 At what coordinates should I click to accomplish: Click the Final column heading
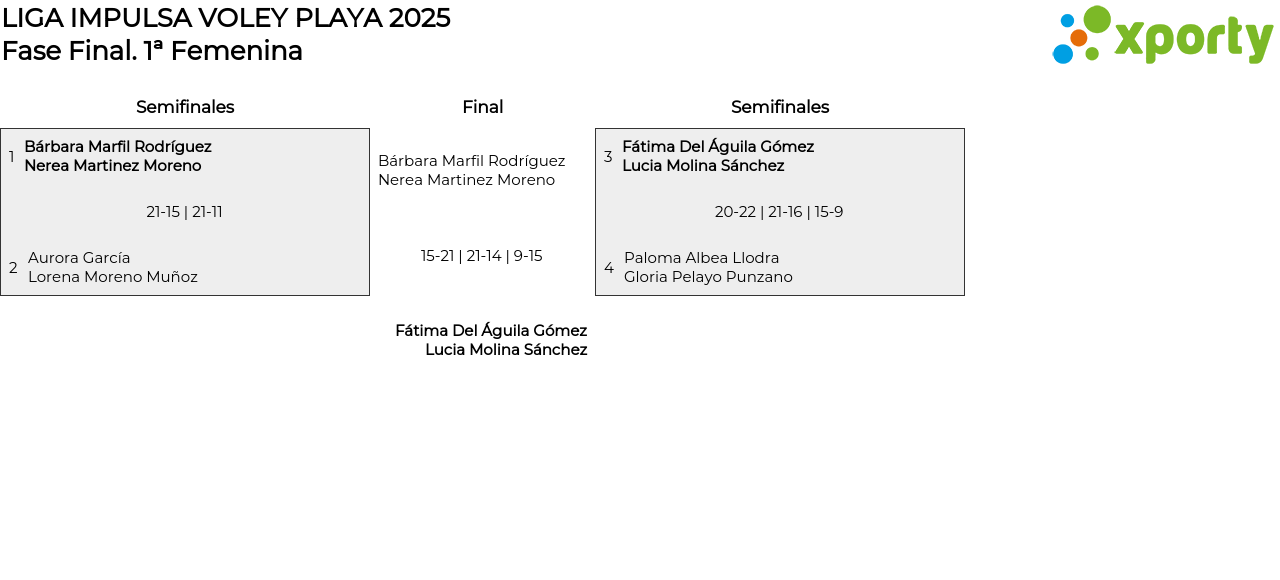pyautogui.click(x=482, y=107)
